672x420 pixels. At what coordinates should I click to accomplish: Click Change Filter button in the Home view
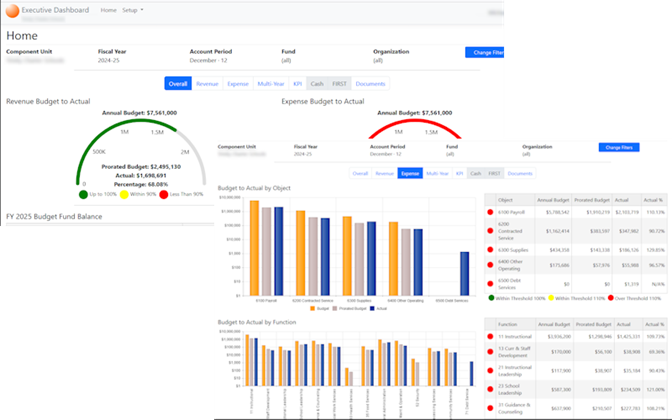pyautogui.click(x=485, y=52)
